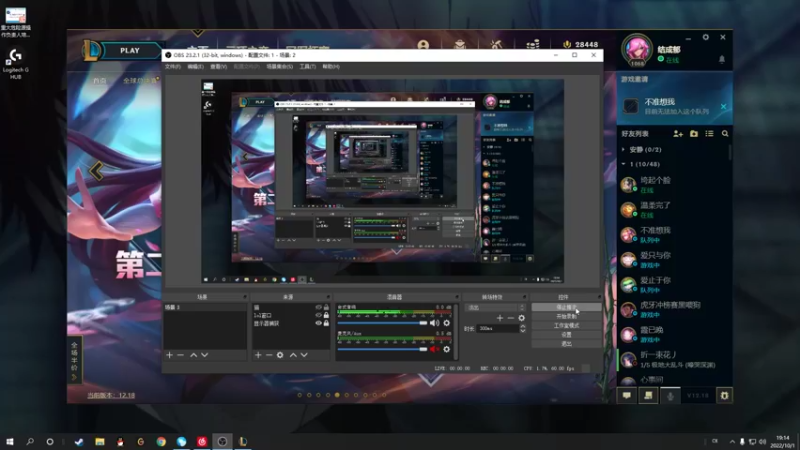Viewport: 800px width, 450px height.
Task: Show hidden system tray icons chevron
Action: coord(732,442)
